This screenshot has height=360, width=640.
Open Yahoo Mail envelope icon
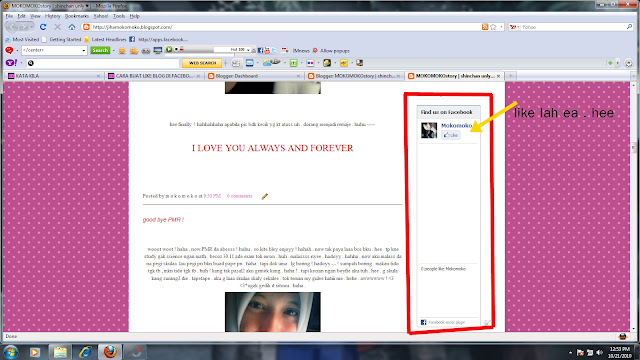(249, 63)
